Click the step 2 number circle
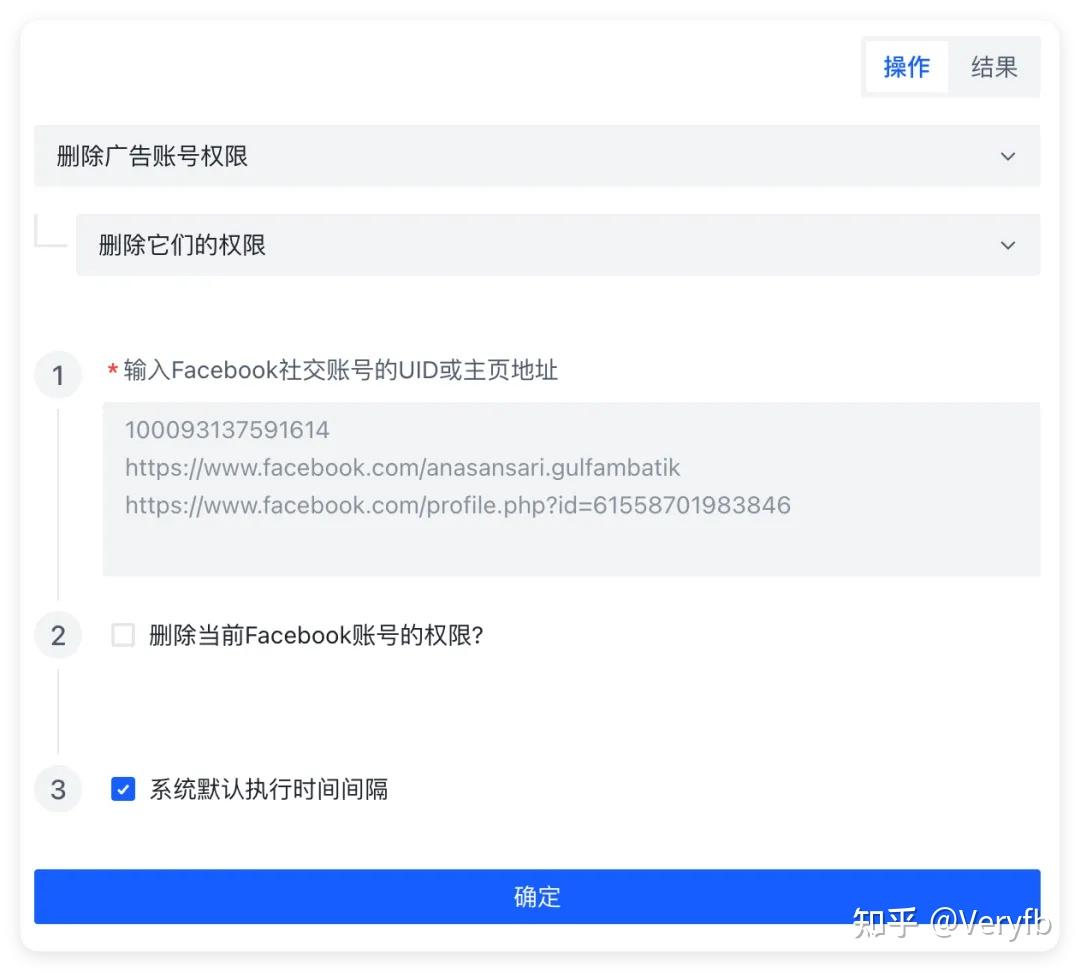This screenshot has width=1080, height=972. (x=57, y=635)
